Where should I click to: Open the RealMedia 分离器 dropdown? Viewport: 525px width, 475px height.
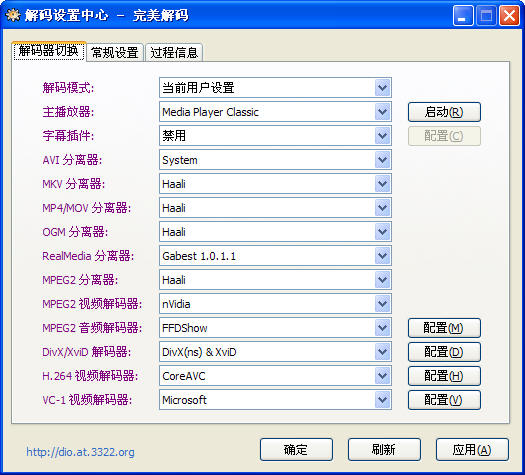point(275,256)
